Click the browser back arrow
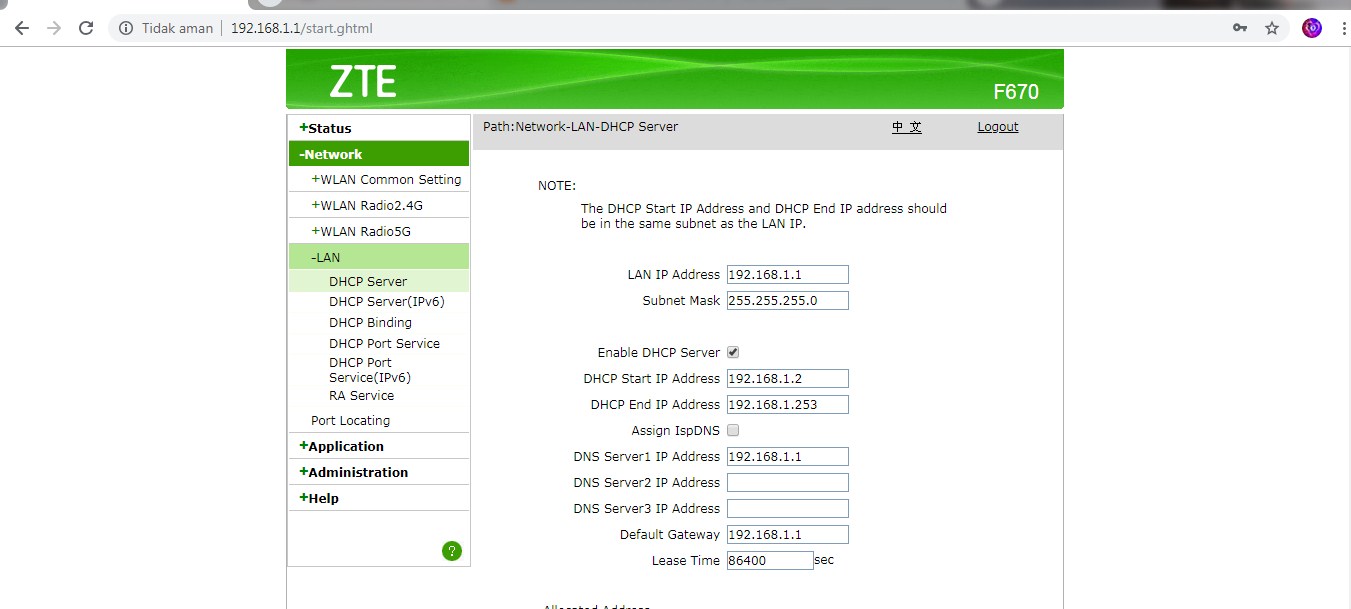This screenshot has height=609, width=1351. (x=21, y=28)
